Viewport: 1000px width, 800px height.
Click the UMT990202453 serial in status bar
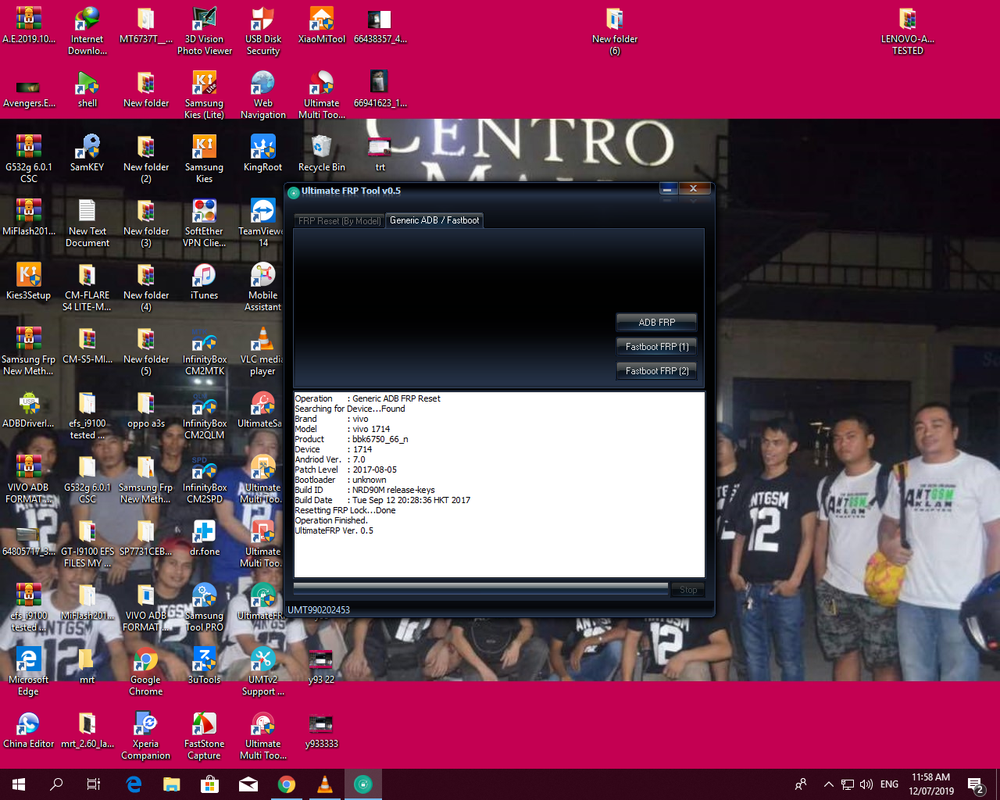point(318,610)
